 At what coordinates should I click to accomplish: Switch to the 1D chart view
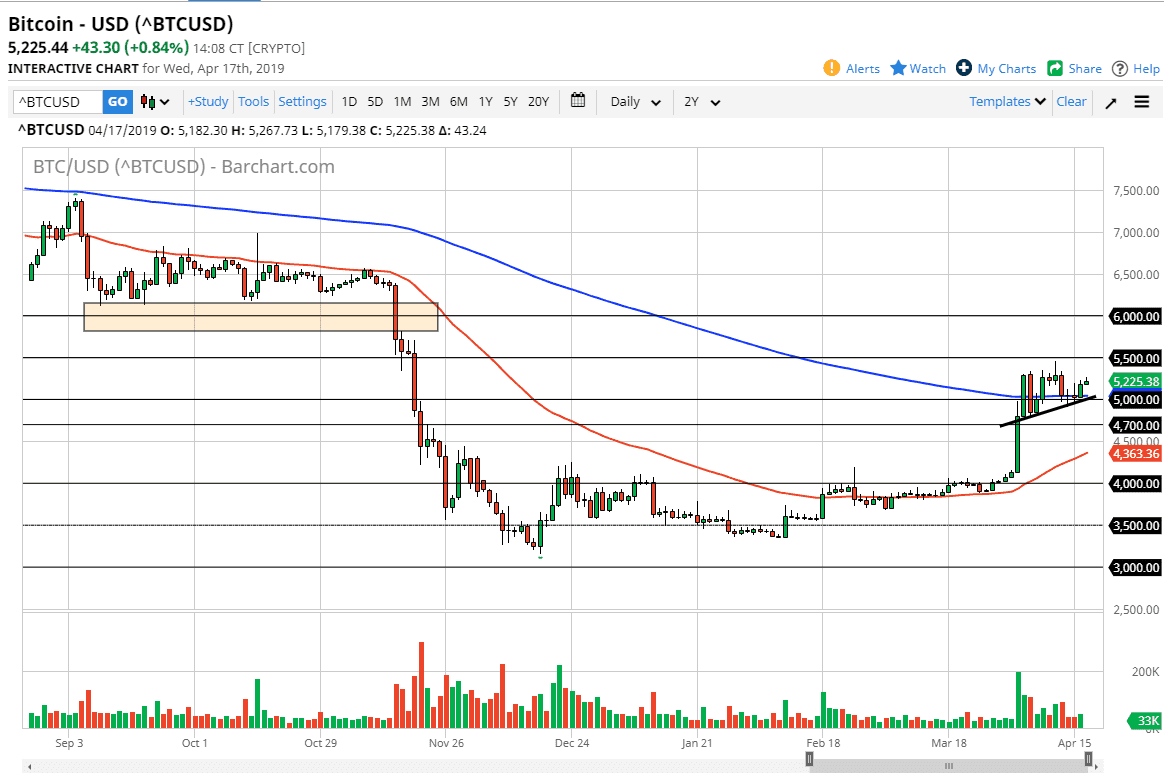[349, 101]
